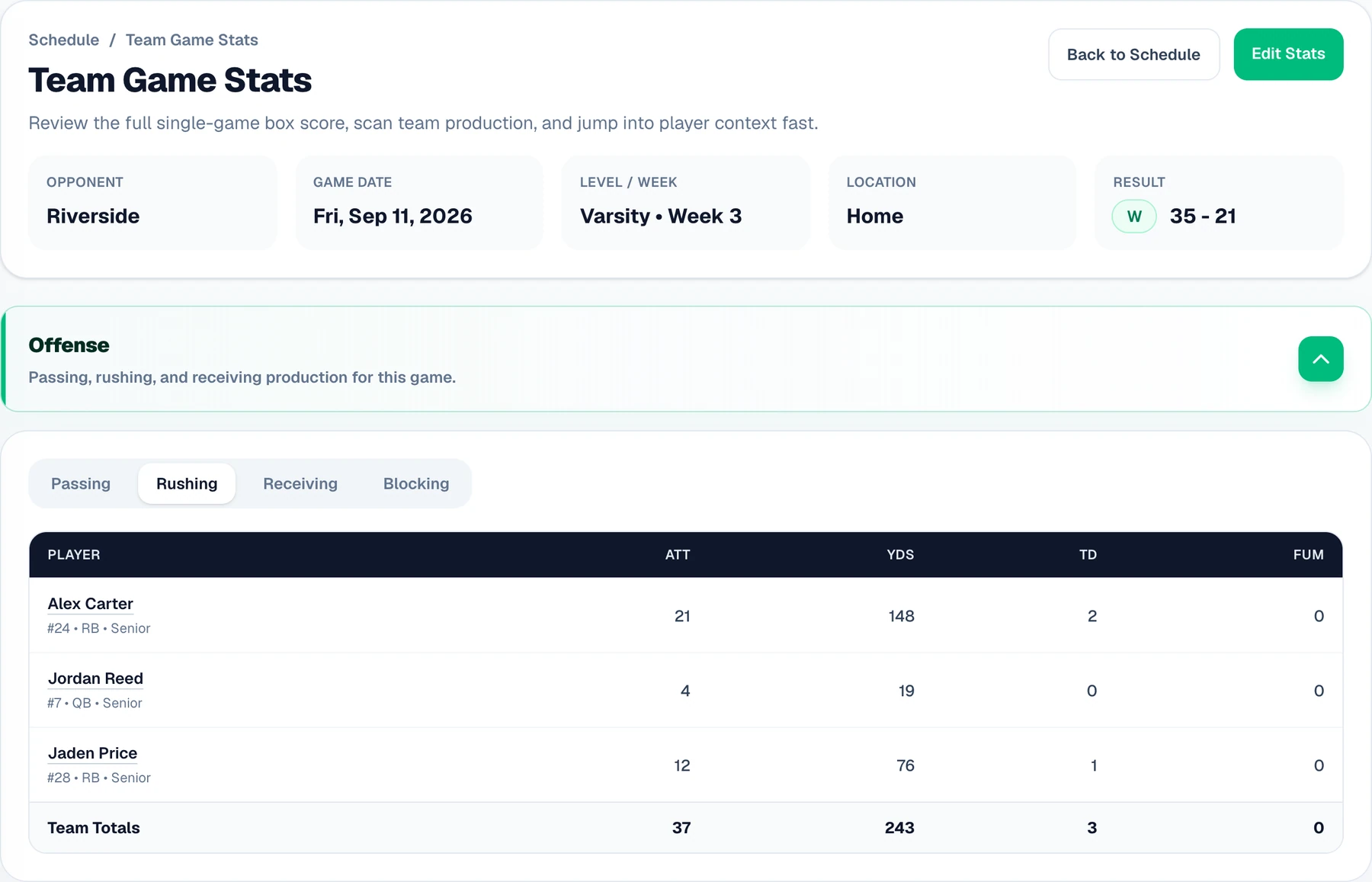Select Jaden Price's 12 attempts cell
The width and height of the screenshot is (1372, 882).
pyautogui.click(x=682, y=765)
